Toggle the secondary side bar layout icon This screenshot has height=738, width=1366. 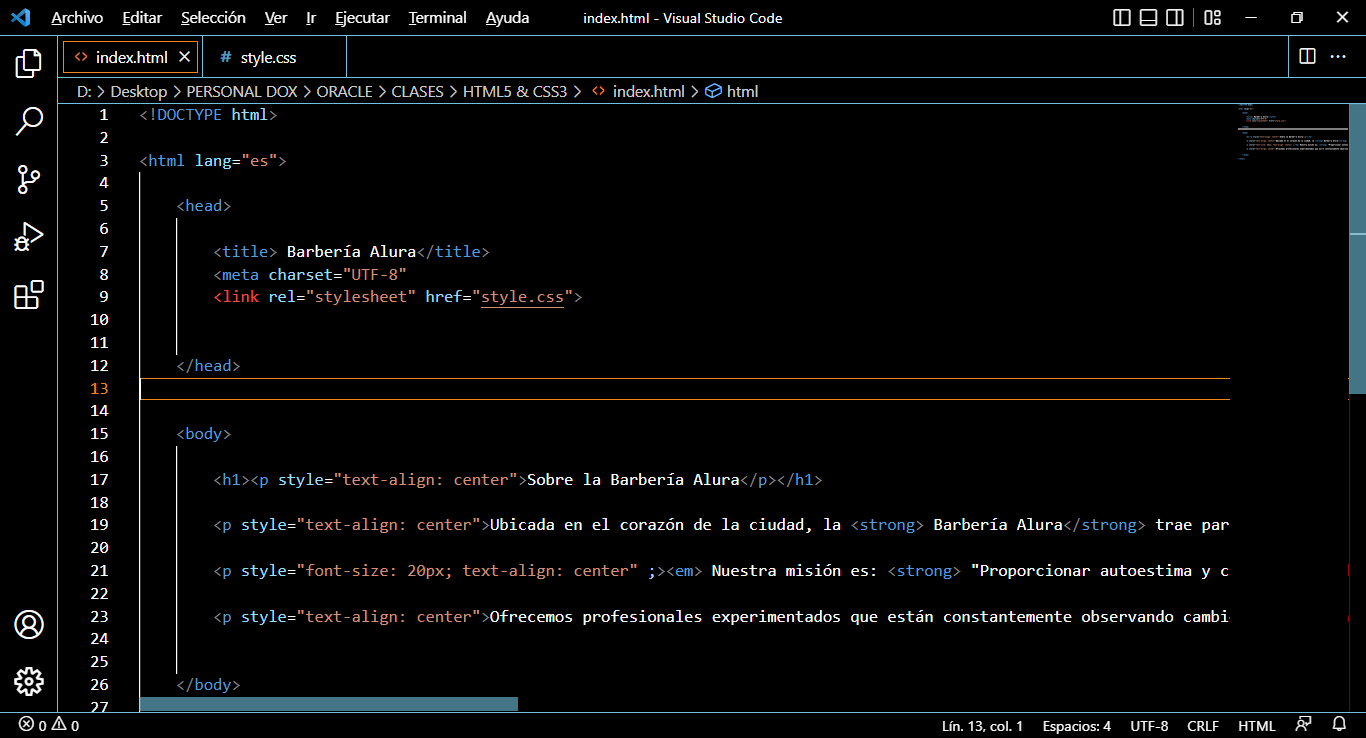pyautogui.click(x=1175, y=18)
